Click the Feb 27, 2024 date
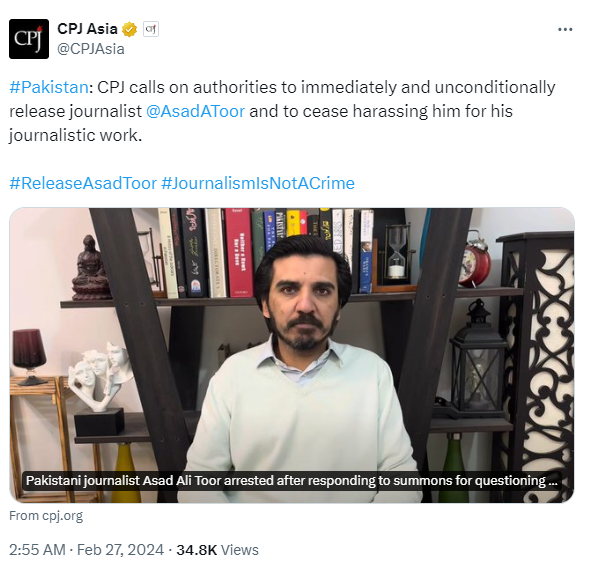This screenshot has height=575, width=589. click(120, 550)
